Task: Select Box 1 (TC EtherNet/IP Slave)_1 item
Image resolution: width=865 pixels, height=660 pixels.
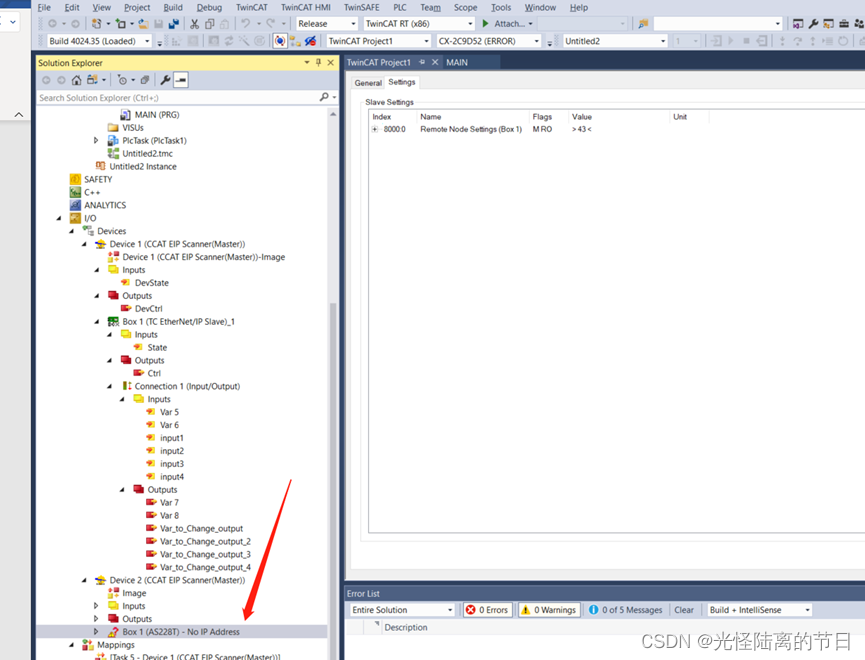Action: 179,321
